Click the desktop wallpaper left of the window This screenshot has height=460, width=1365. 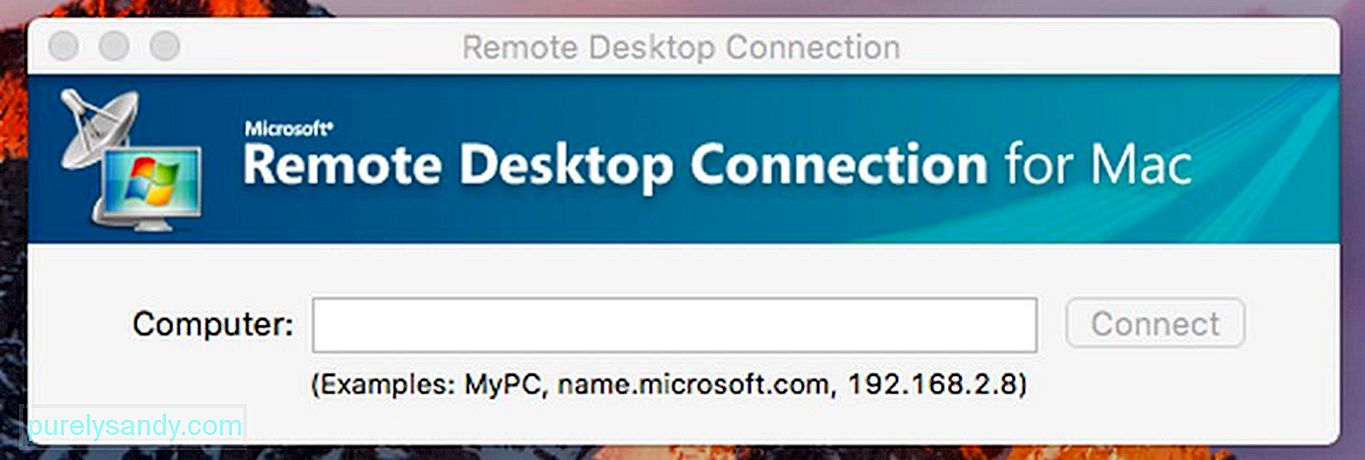[x=12, y=250]
